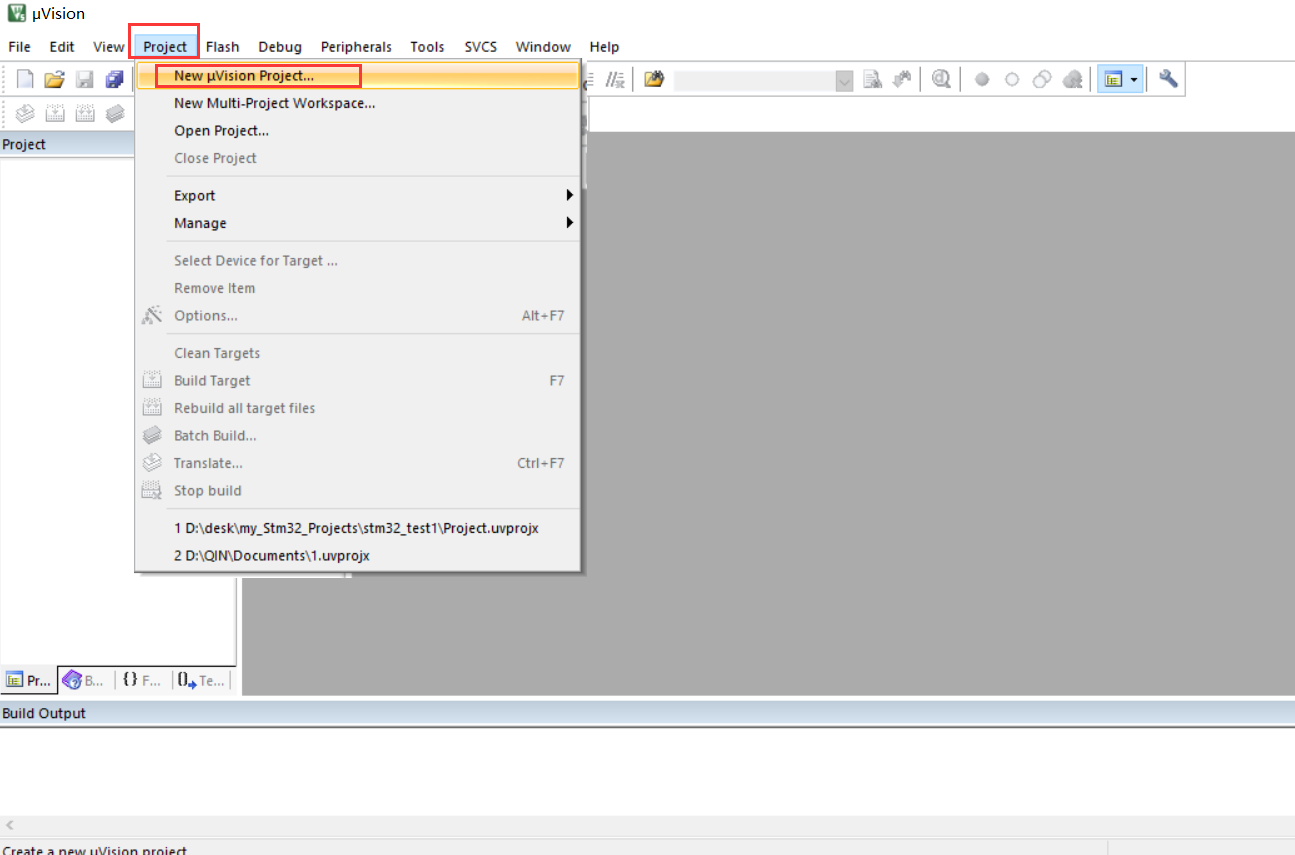Click the Kill All Breakpoints icon
The image size is (1295, 855).
(x=1072, y=79)
